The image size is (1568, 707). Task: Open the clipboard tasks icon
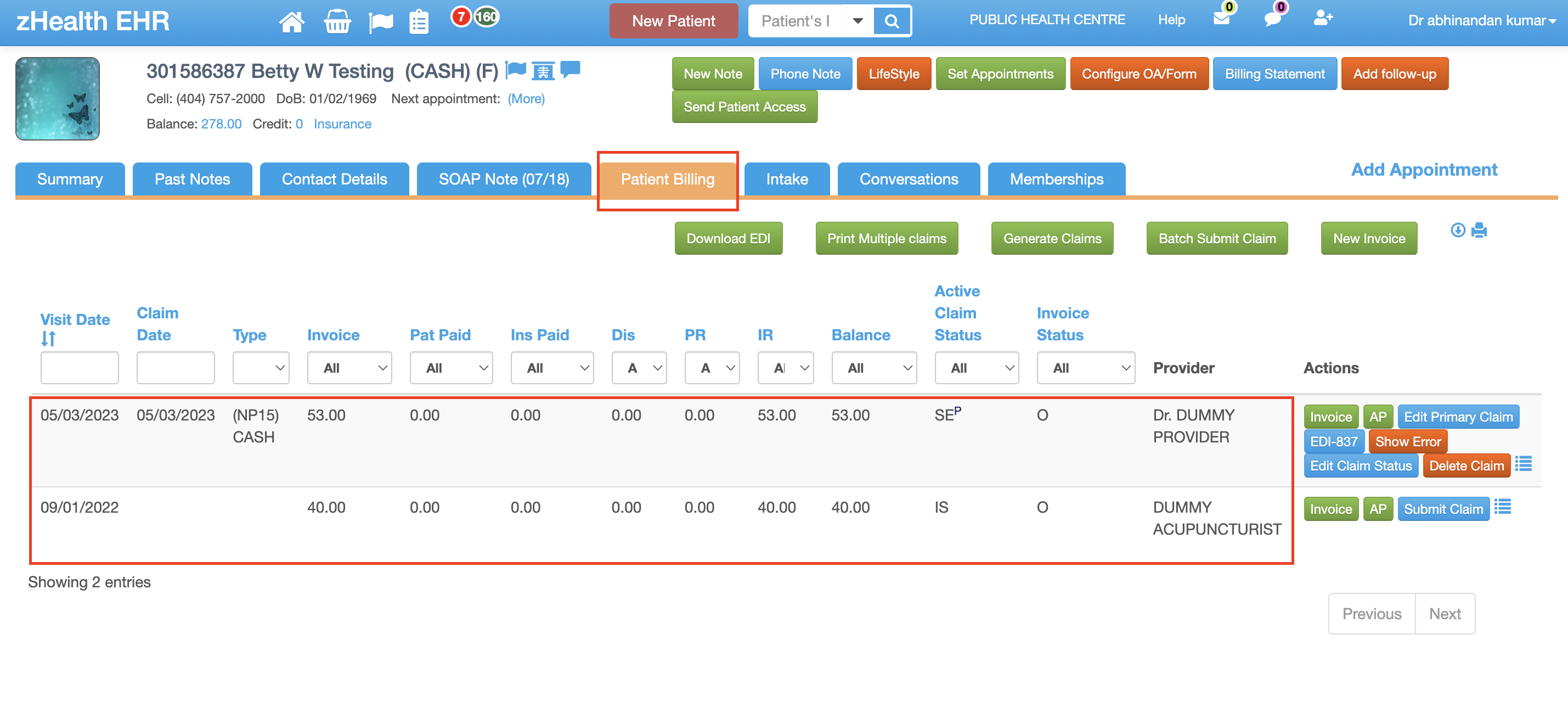tap(419, 22)
